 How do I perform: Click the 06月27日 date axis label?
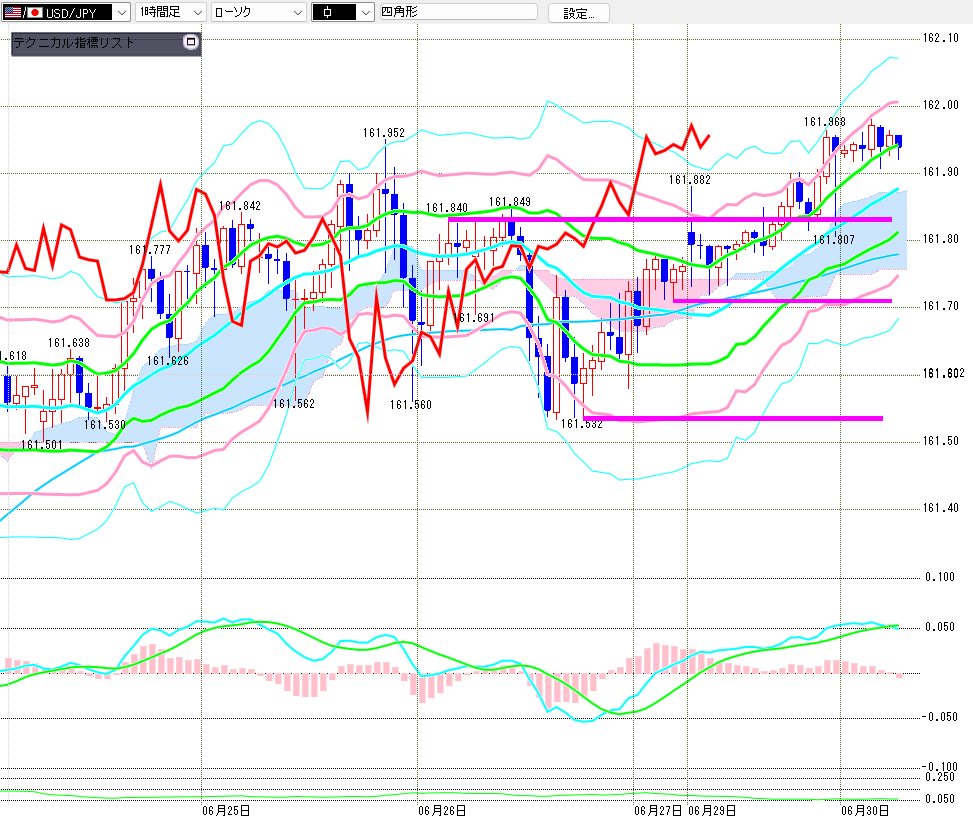pyautogui.click(x=658, y=811)
